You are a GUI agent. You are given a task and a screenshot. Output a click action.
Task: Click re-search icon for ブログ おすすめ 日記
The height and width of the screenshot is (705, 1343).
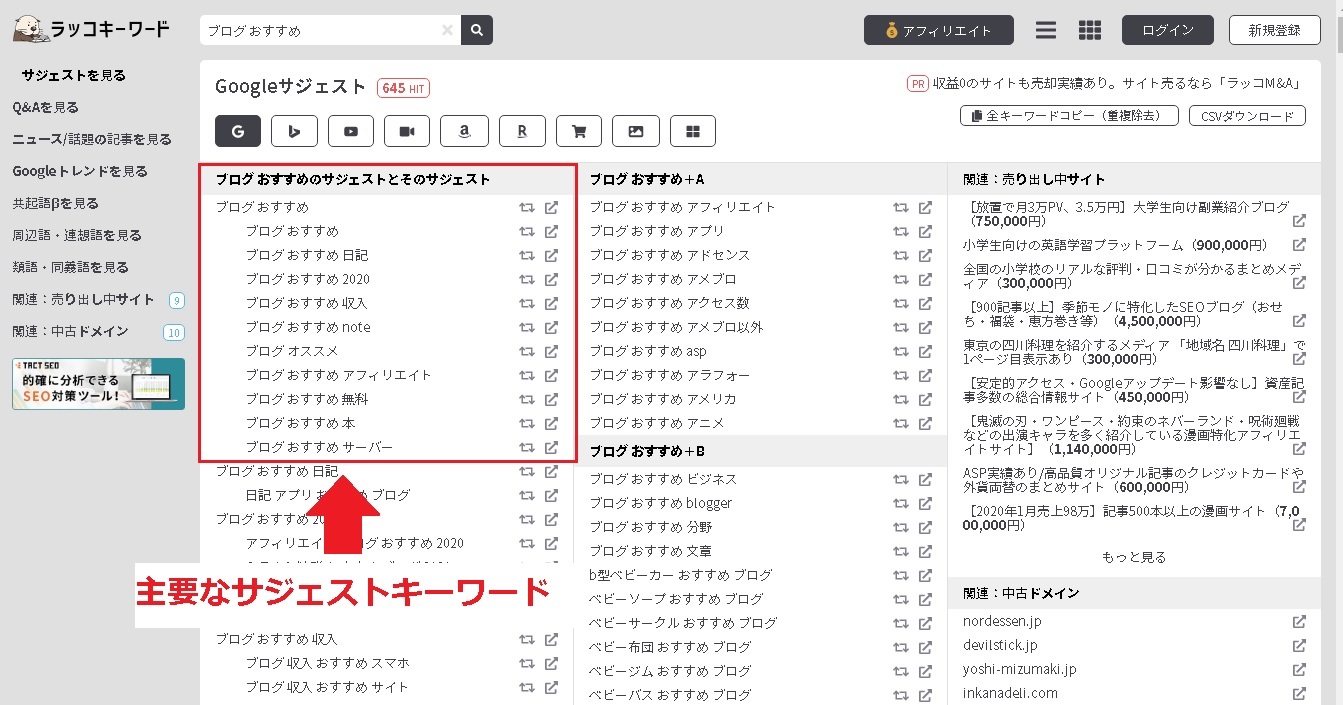pyautogui.click(x=527, y=255)
